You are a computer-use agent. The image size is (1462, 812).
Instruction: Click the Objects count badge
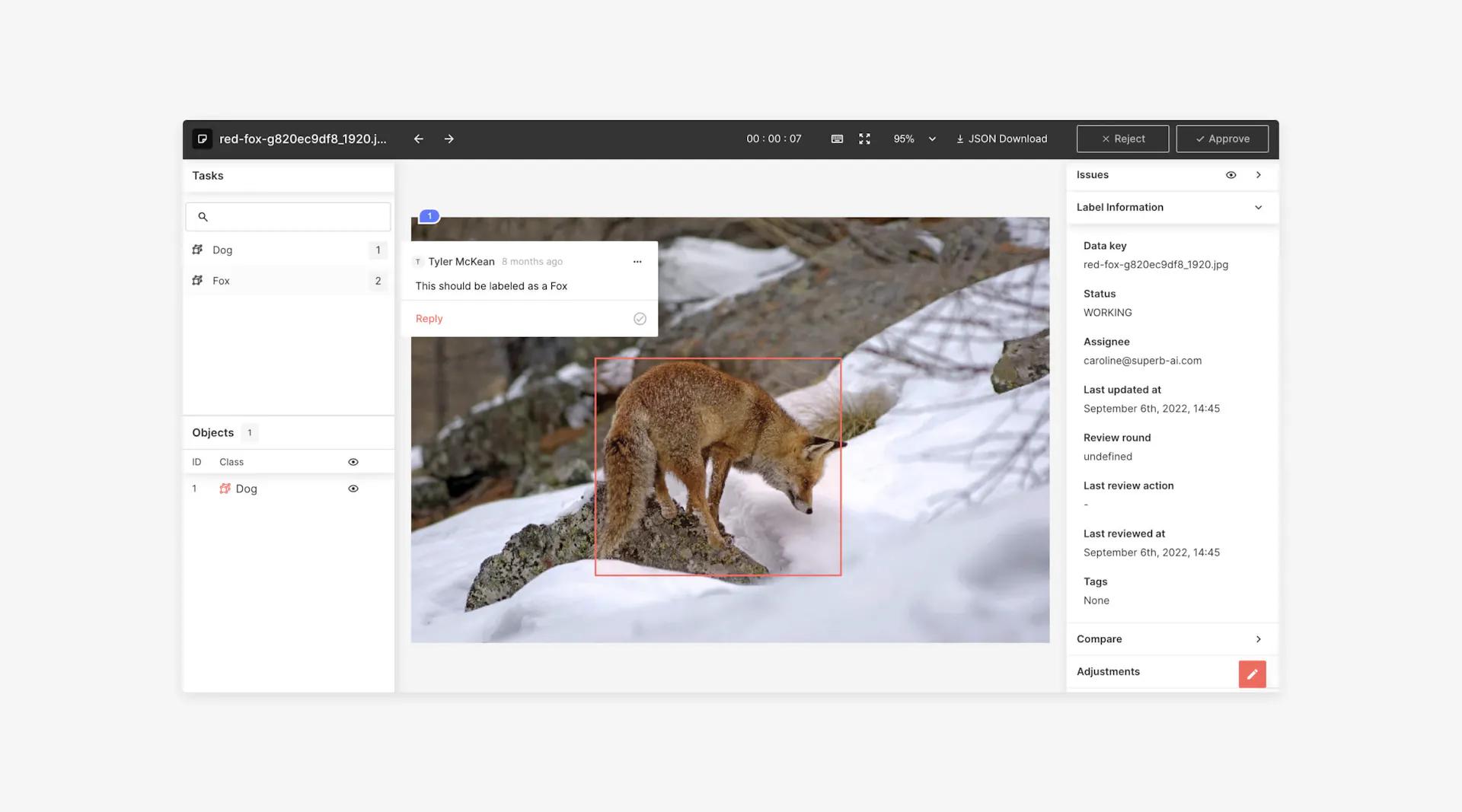[249, 433]
